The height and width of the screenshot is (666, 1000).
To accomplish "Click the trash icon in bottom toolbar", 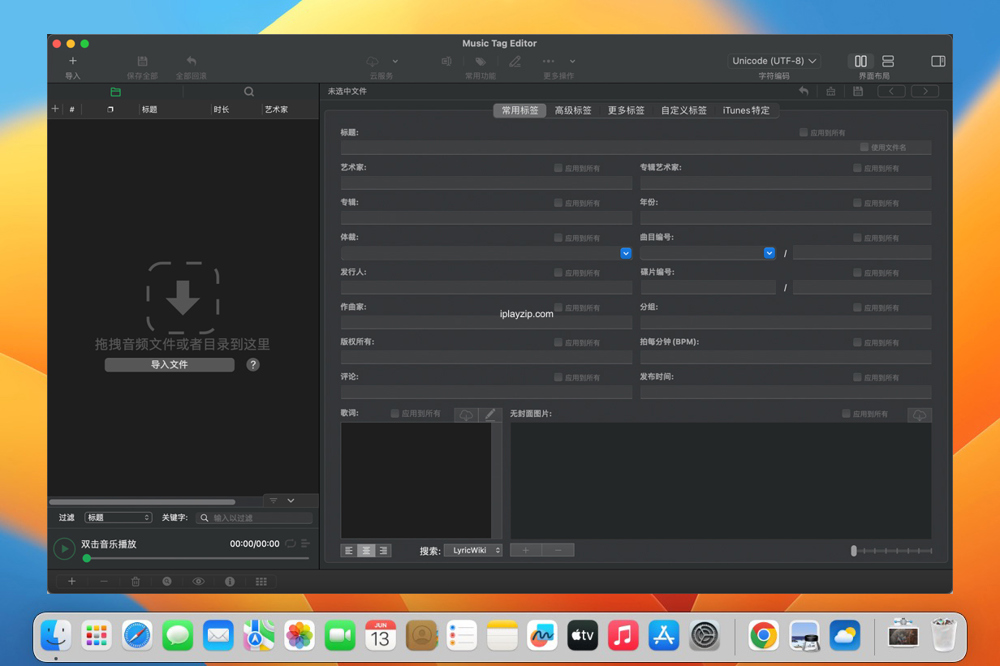I will [135, 581].
